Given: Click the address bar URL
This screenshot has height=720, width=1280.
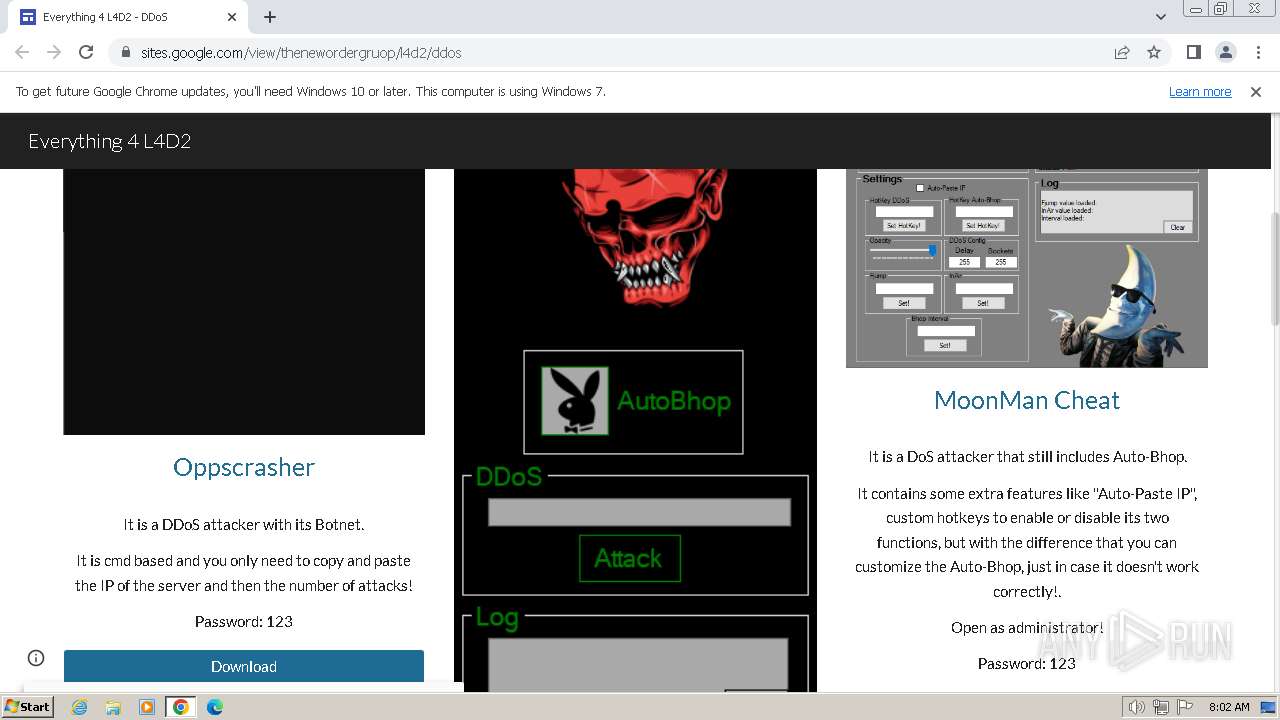Looking at the screenshot, I should 301,52.
